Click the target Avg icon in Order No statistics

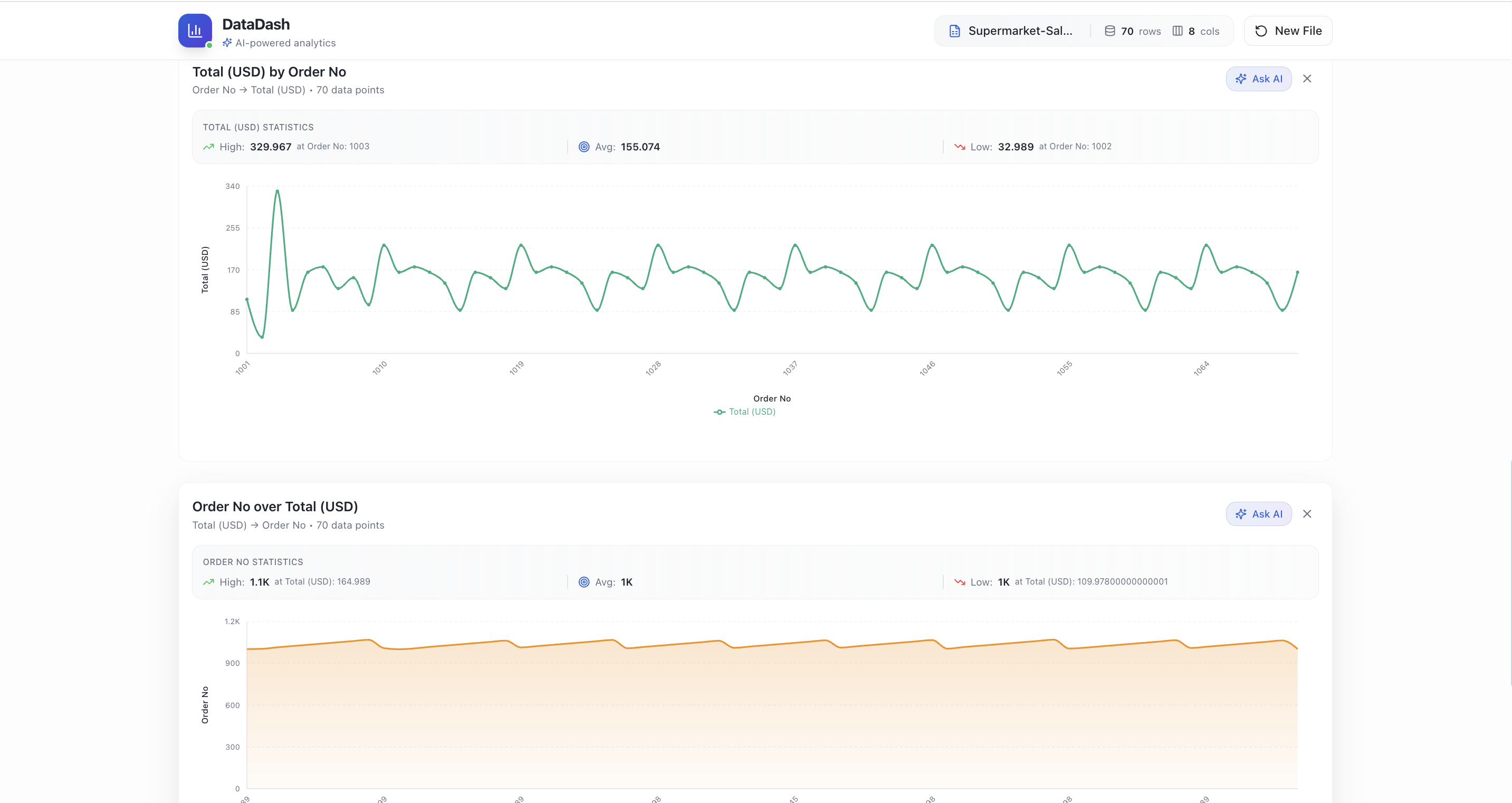pos(584,582)
